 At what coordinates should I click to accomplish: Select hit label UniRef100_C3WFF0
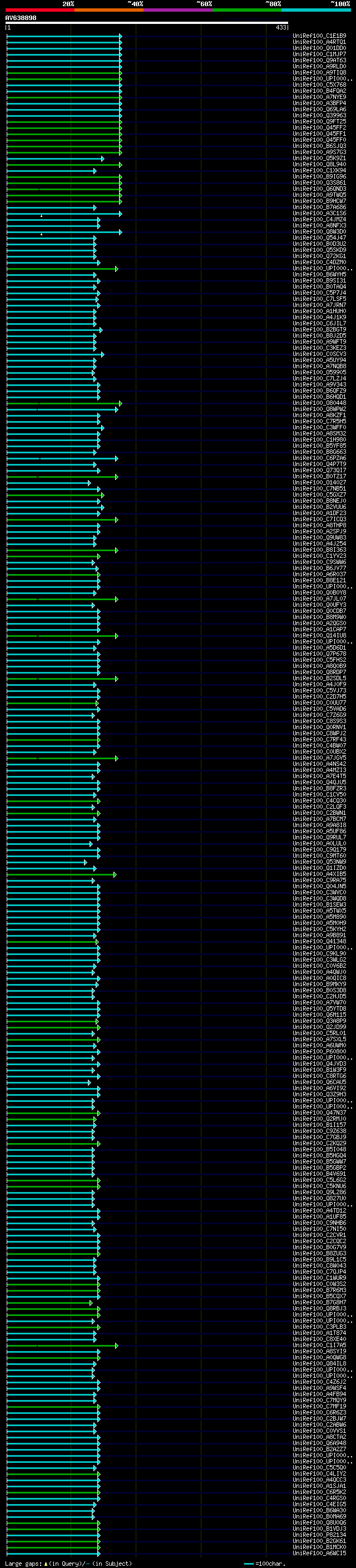(319, 427)
